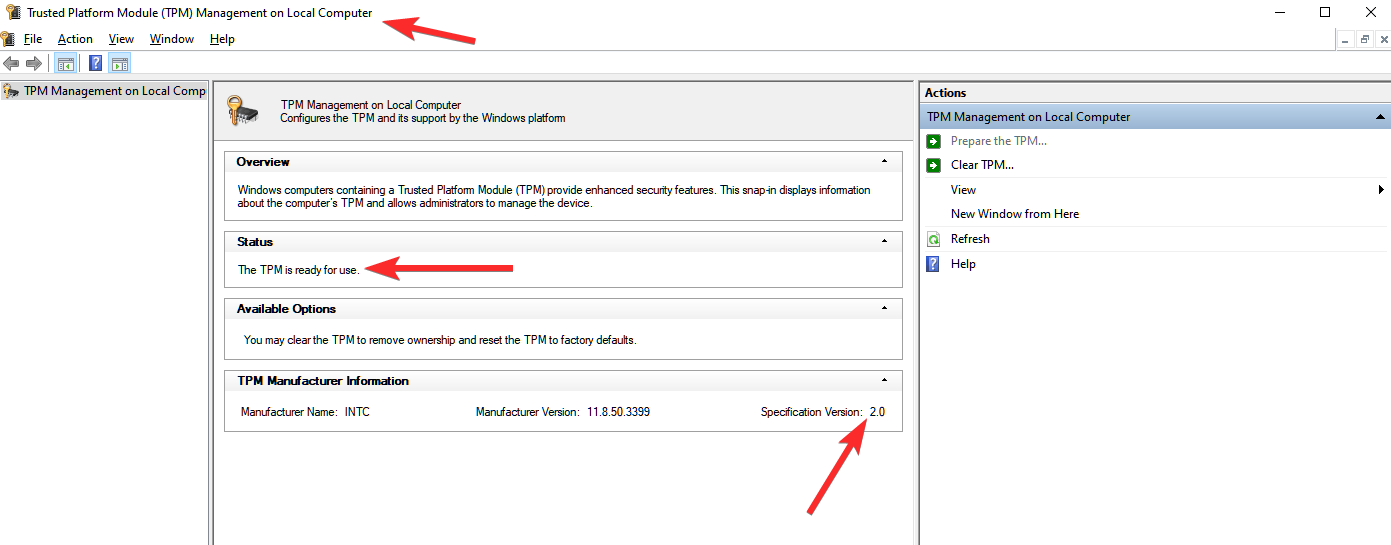Click the blue Help toolbar icon
This screenshot has height=545, width=1391.
tap(96, 64)
